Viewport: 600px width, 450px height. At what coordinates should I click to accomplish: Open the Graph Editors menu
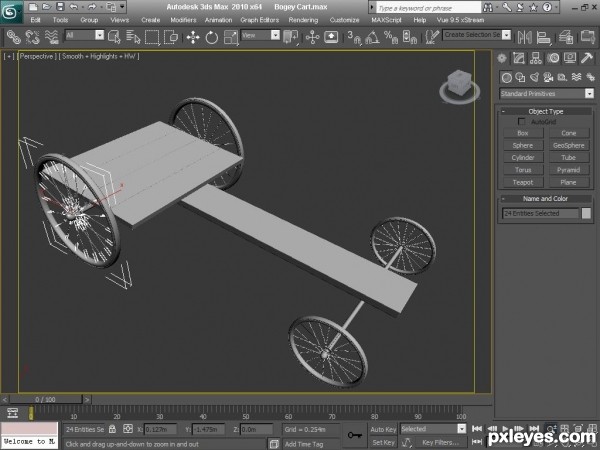pyautogui.click(x=260, y=20)
